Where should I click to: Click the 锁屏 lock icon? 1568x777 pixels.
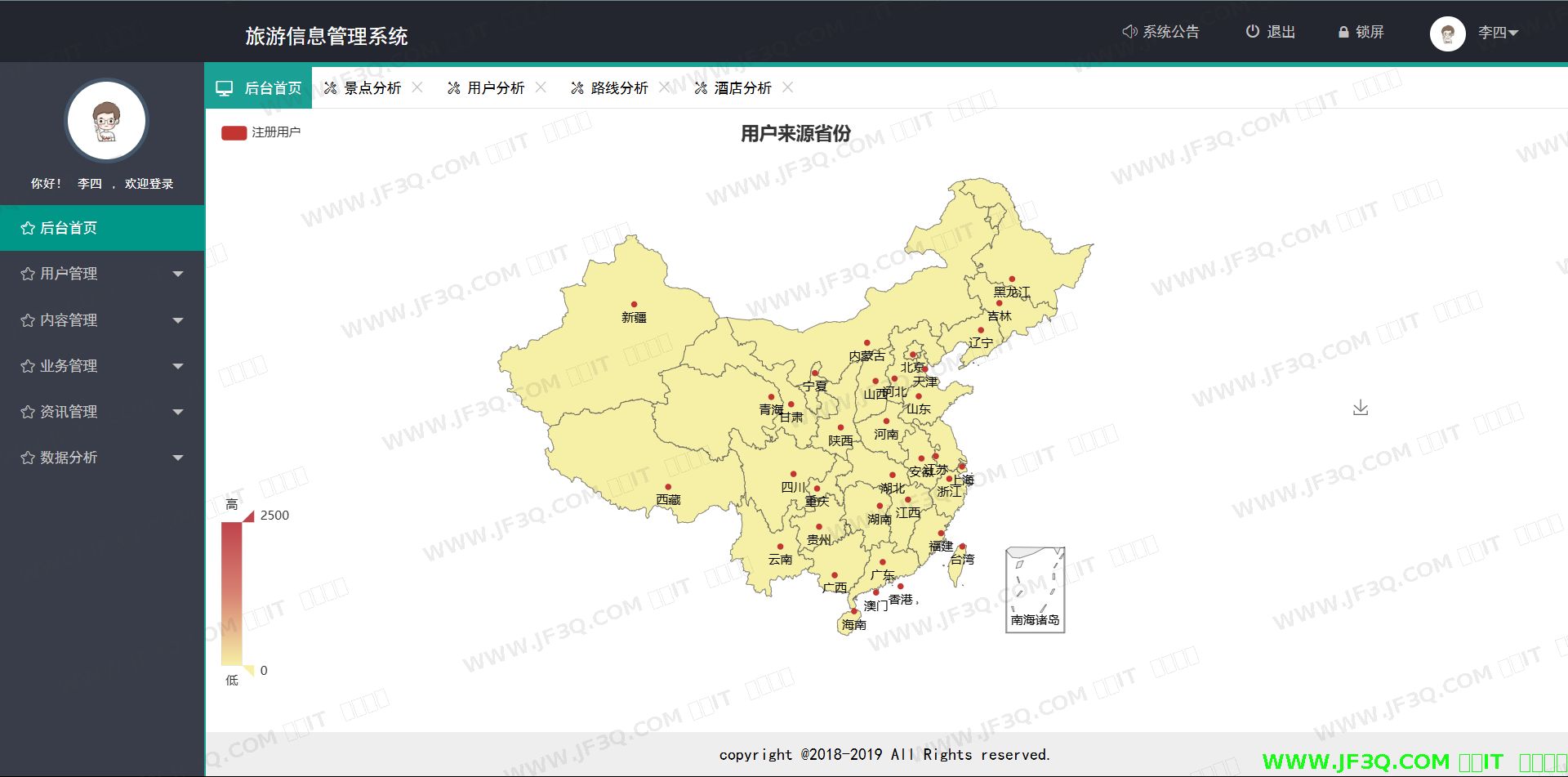click(x=1343, y=33)
